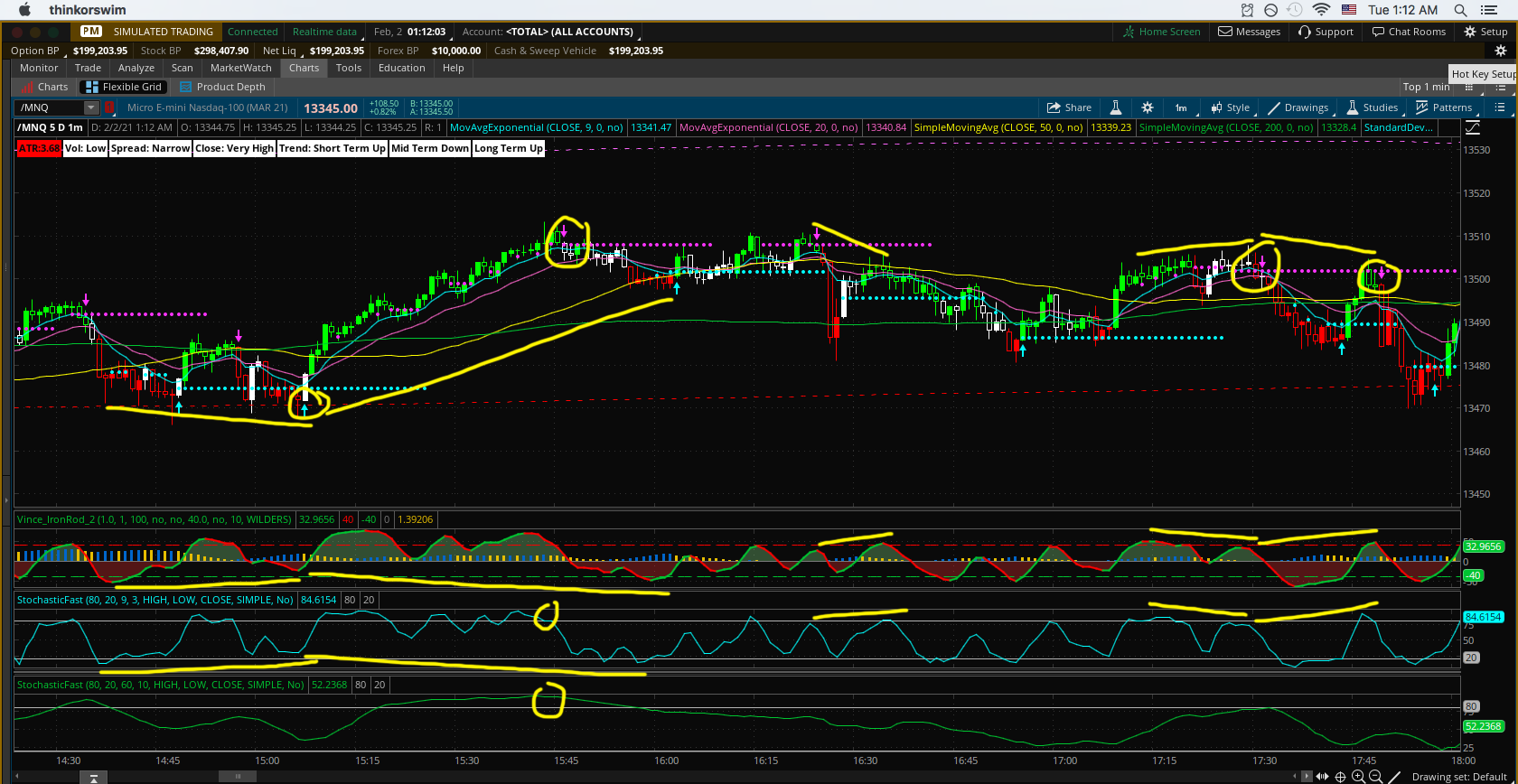Screen dimensions: 1518x784
Task: Select the Product Depth sub-tab
Action: click(x=230, y=87)
